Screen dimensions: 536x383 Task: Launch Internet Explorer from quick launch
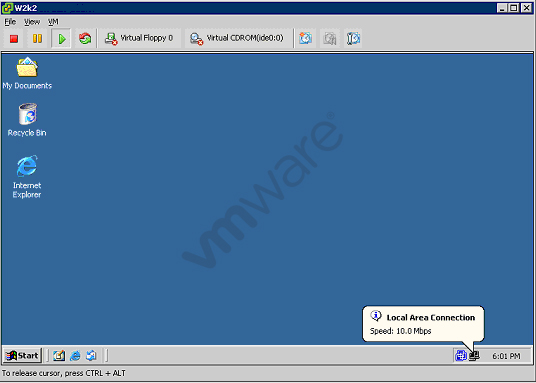click(75, 356)
